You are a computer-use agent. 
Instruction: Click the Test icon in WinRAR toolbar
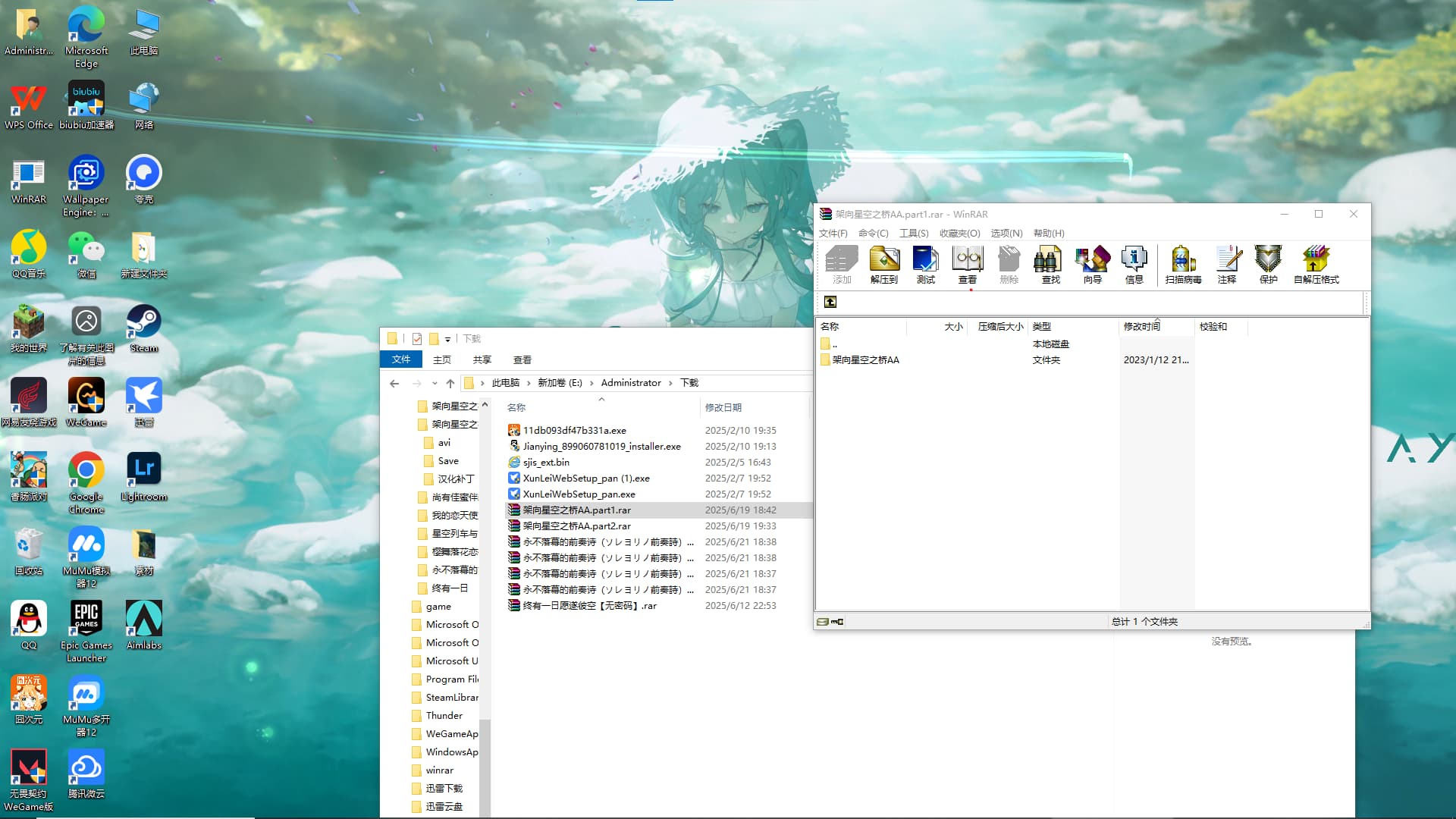pos(925,265)
